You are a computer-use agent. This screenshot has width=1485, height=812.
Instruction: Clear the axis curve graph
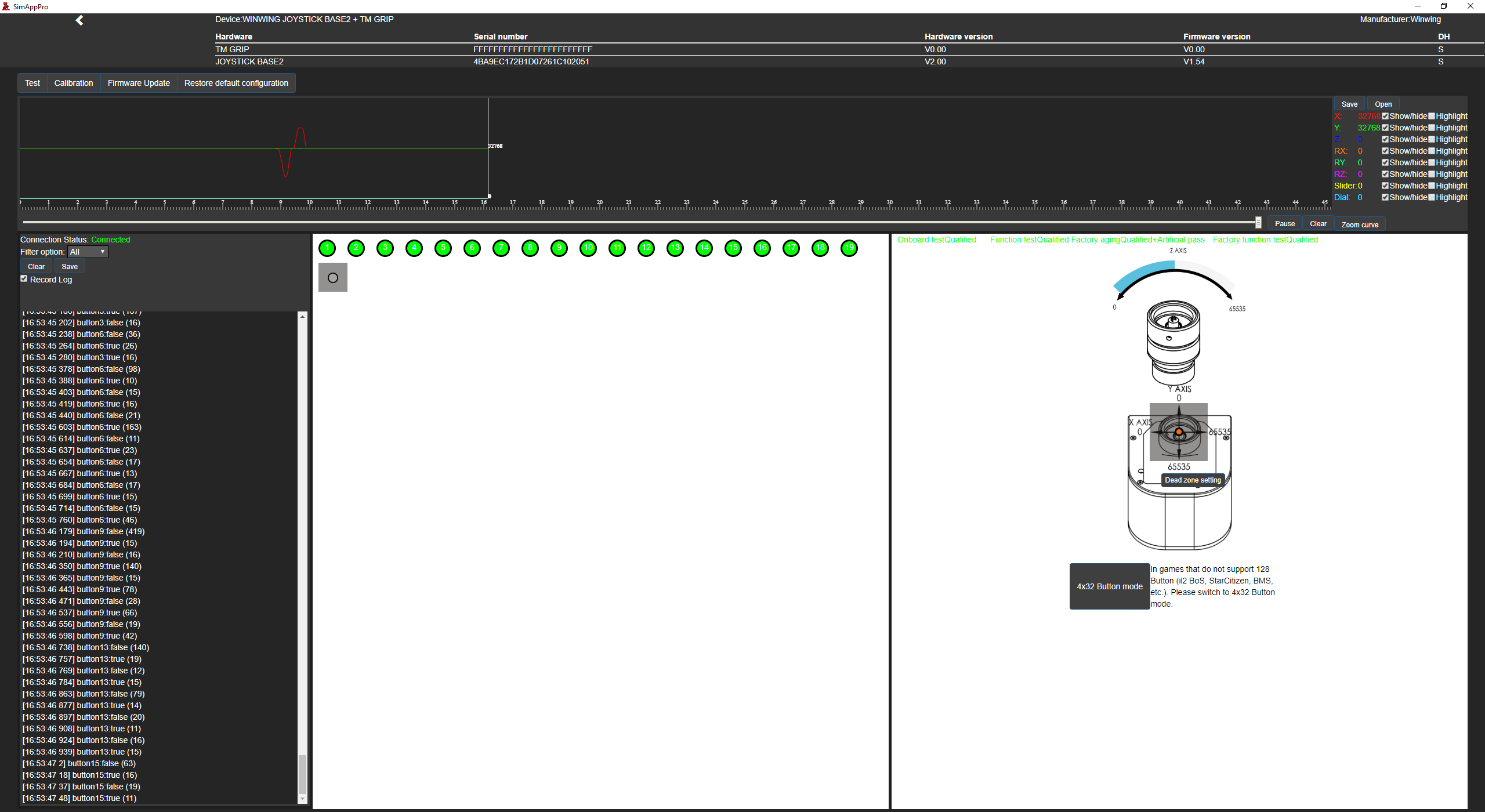tap(1318, 224)
